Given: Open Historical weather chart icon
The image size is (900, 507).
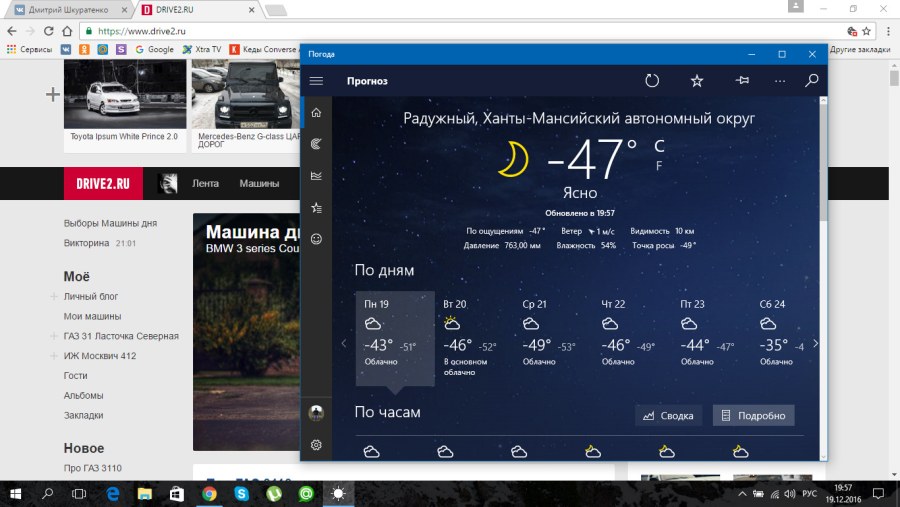Looking at the screenshot, I should pos(316,176).
